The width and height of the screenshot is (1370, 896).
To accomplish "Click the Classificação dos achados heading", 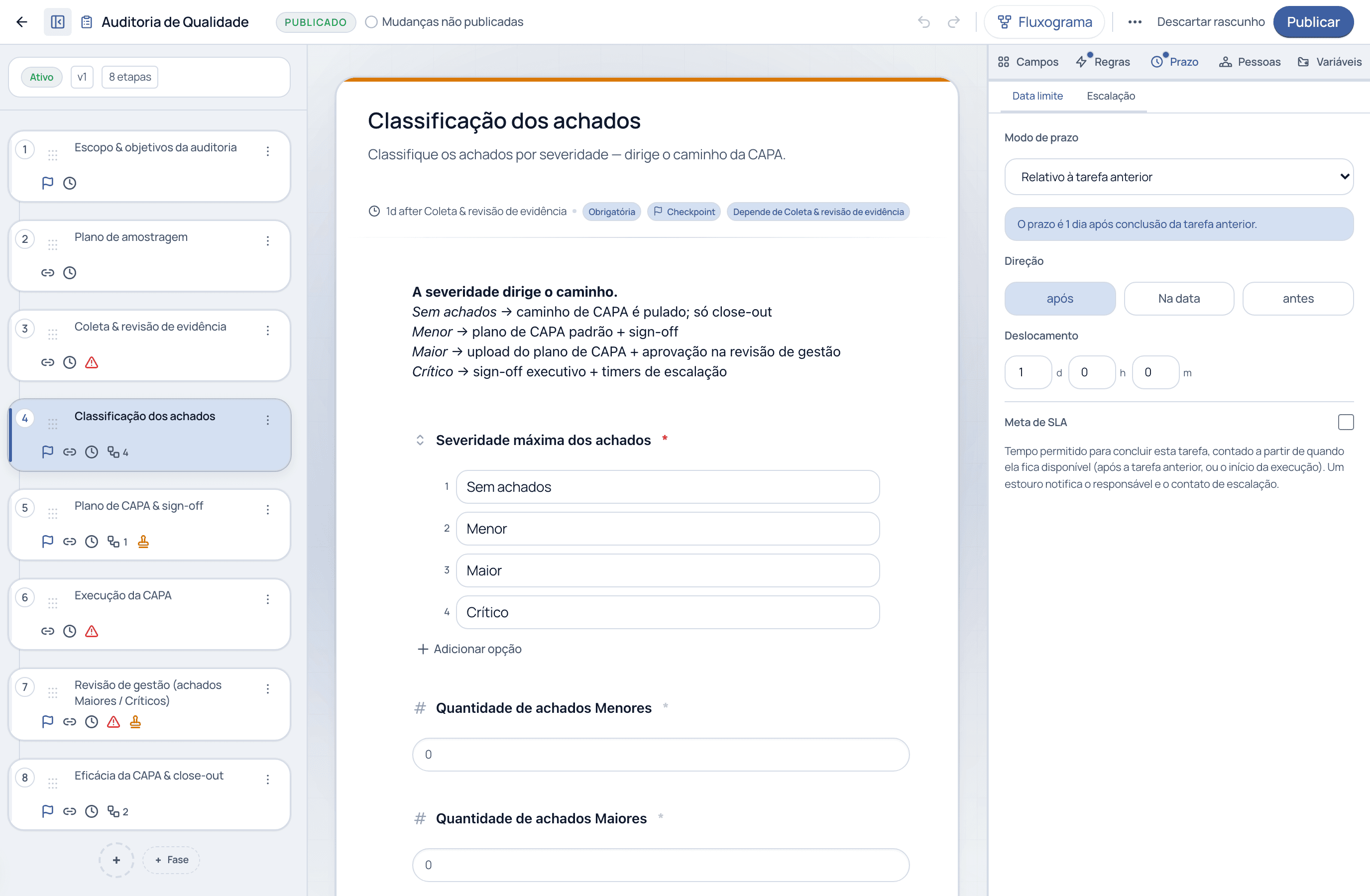I will [504, 121].
